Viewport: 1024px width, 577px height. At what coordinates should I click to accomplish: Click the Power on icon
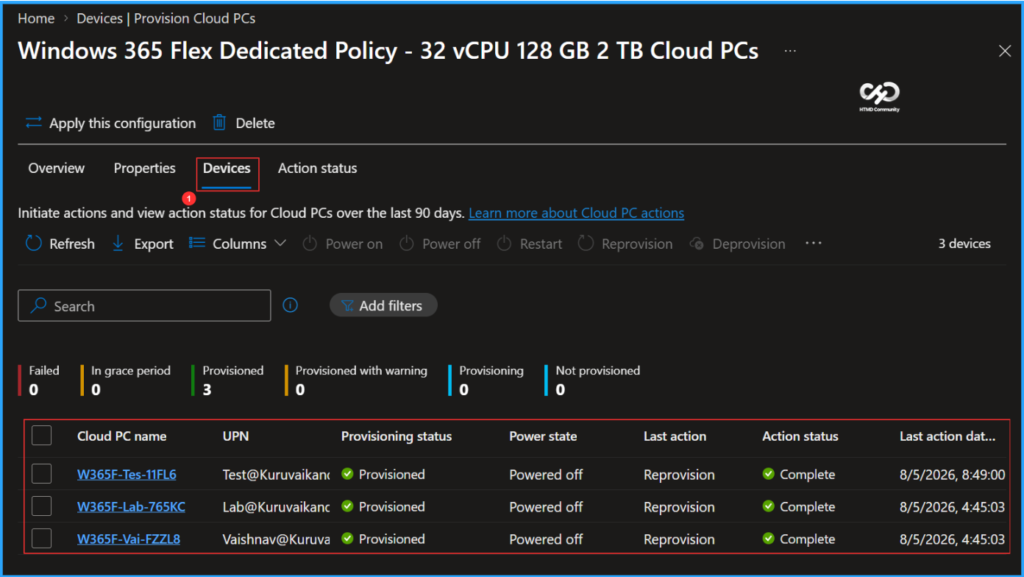(x=310, y=243)
